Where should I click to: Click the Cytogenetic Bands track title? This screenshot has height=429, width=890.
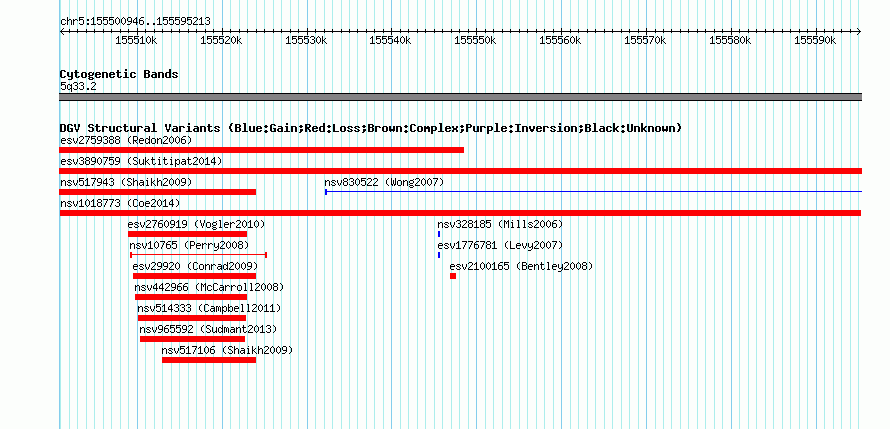[119, 74]
